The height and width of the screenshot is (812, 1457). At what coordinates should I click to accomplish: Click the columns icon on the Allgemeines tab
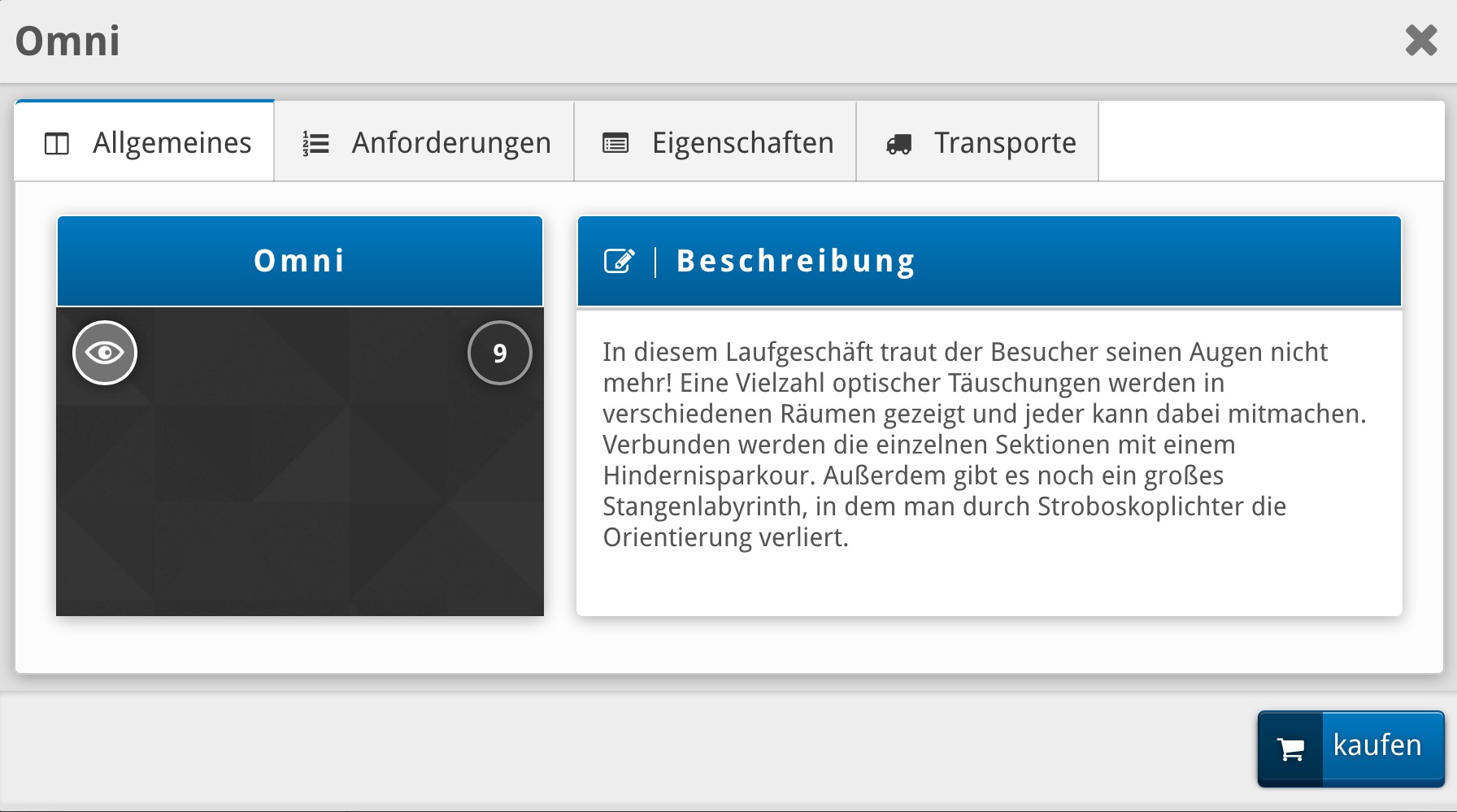pyautogui.click(x=57, y=144)
